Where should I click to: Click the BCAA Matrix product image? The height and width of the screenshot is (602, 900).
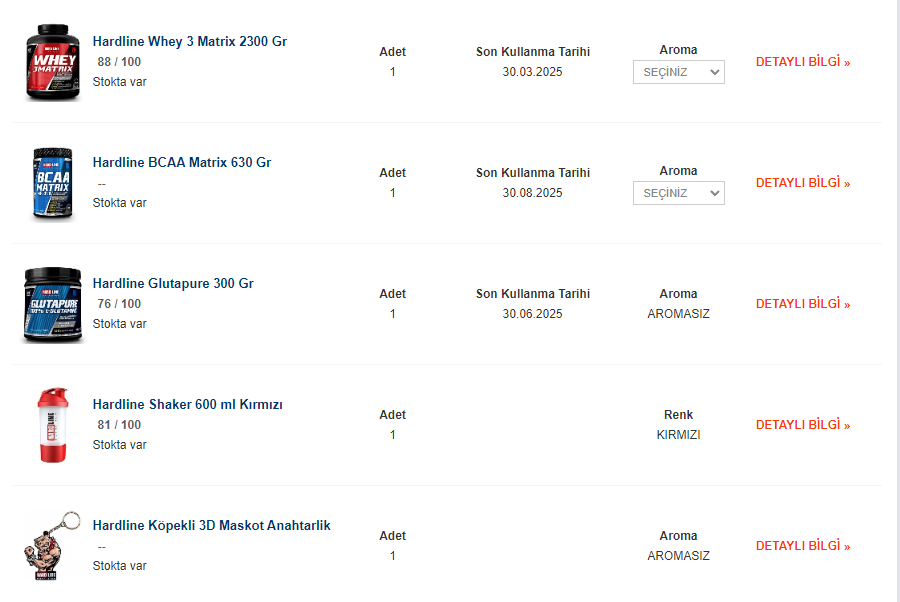coord(52,184)
